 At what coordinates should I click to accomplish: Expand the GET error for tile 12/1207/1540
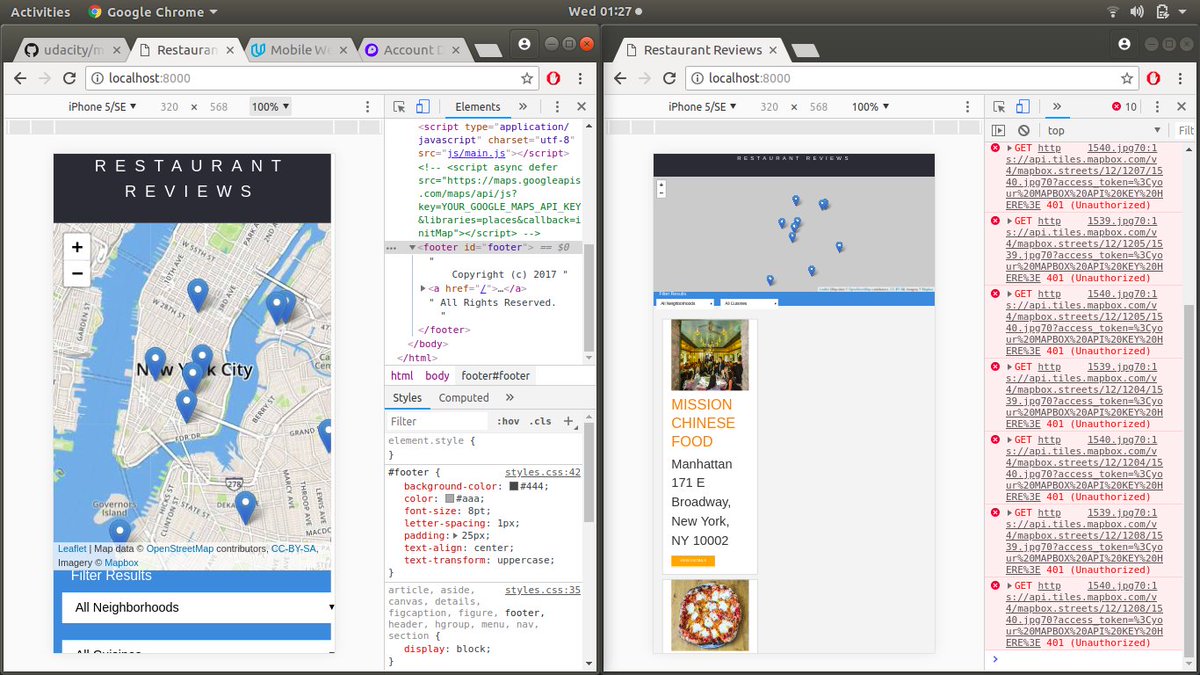pyautogui.click(x=1010, y=148)
